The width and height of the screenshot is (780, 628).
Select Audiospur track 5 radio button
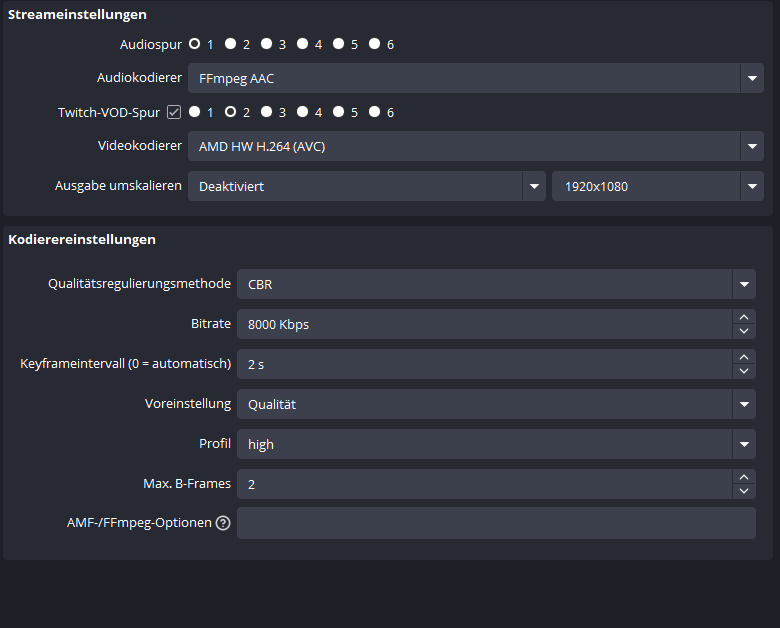(x=338, y=44)
